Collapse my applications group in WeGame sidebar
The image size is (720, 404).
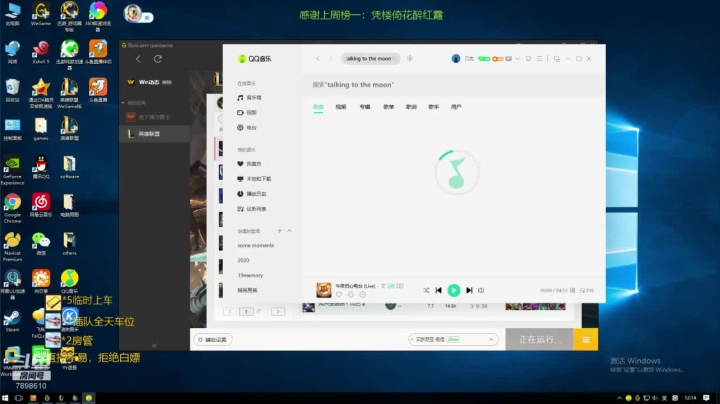pos(123,103)
